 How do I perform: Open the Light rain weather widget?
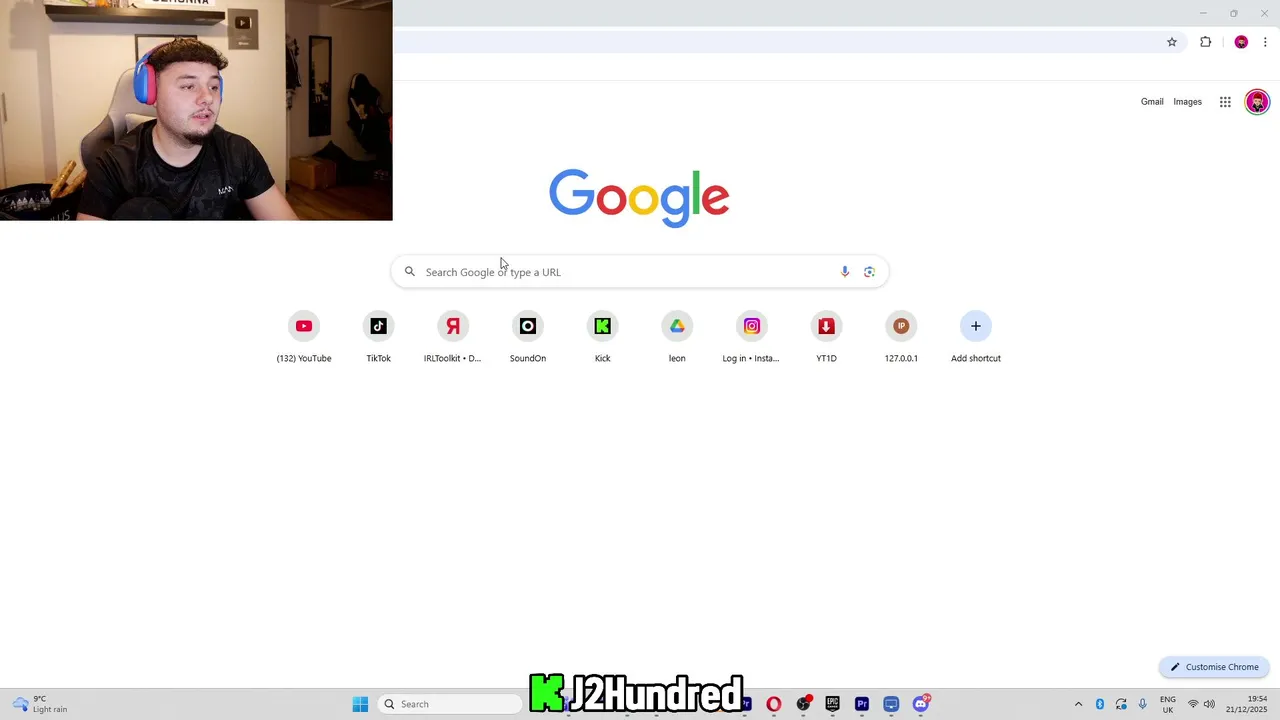[40, 704]
